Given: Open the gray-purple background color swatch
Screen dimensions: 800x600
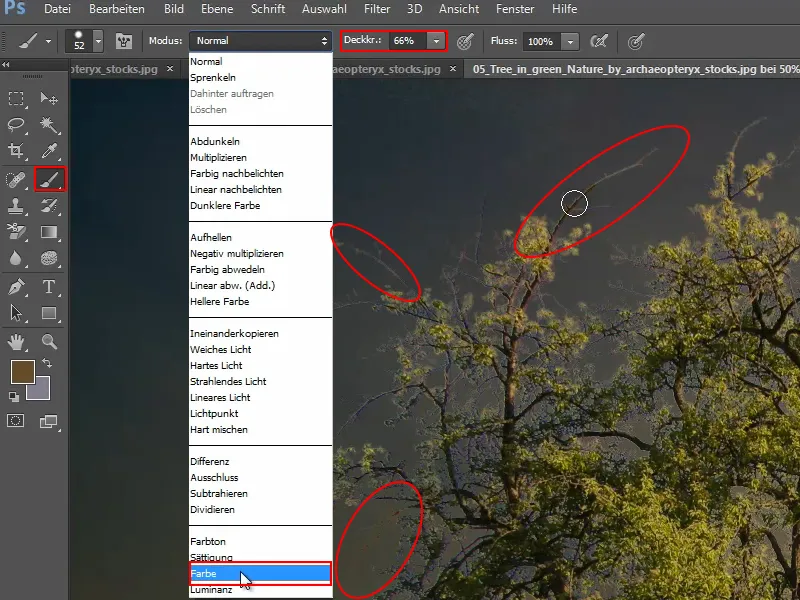Looking at the screenshot, I should click(43, 392).
